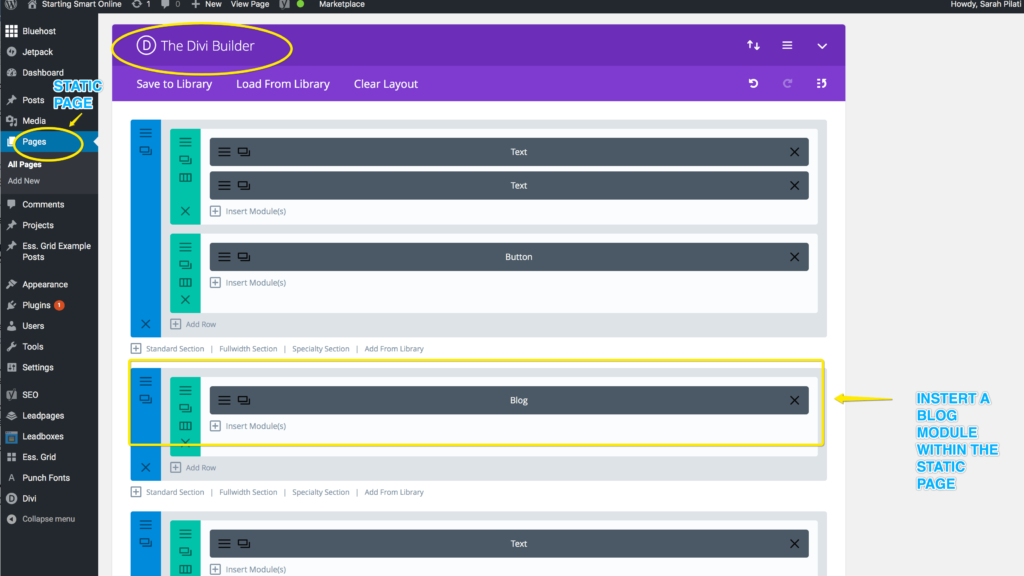
Task: Open row settings of the Blog row
Action: coord(185,391)
